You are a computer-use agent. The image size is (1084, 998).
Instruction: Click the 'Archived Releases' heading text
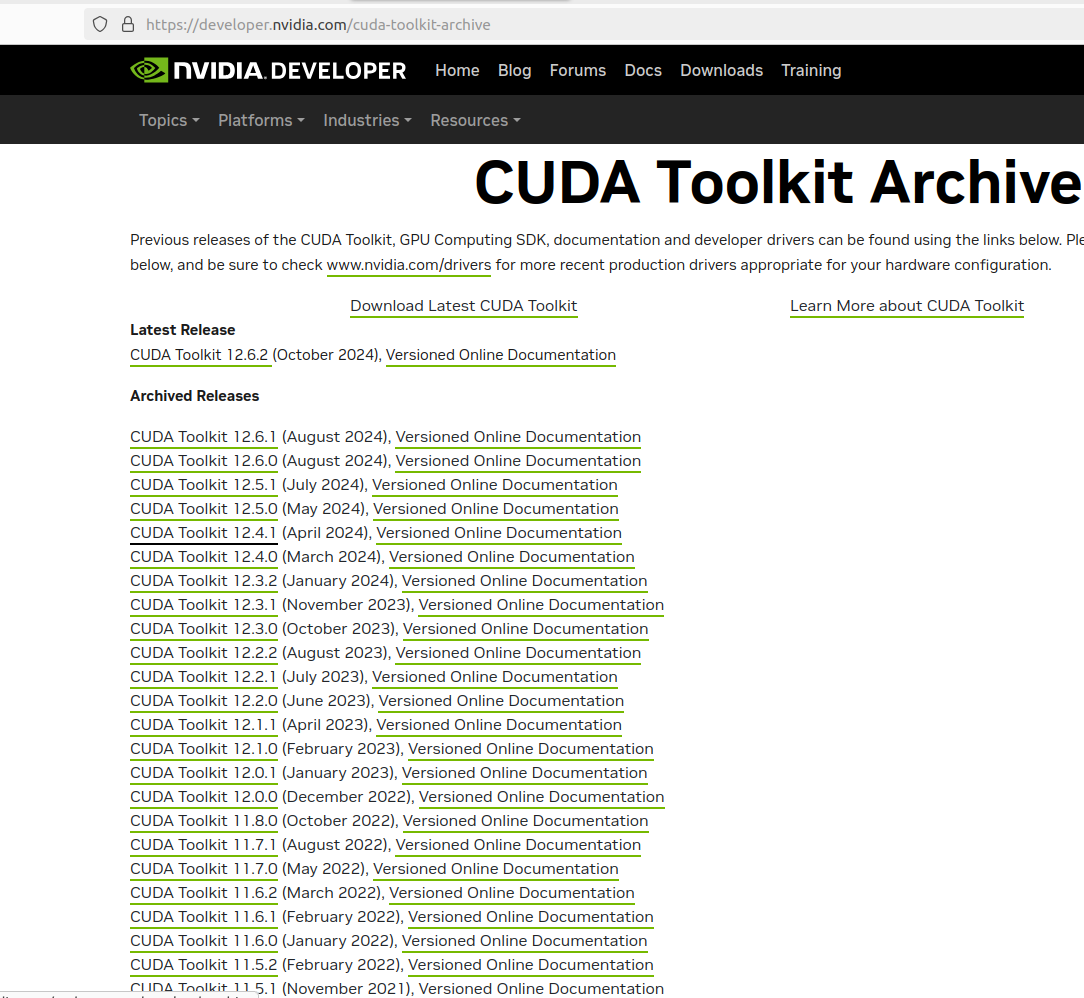pyautogui.click(x=194, y=396)
